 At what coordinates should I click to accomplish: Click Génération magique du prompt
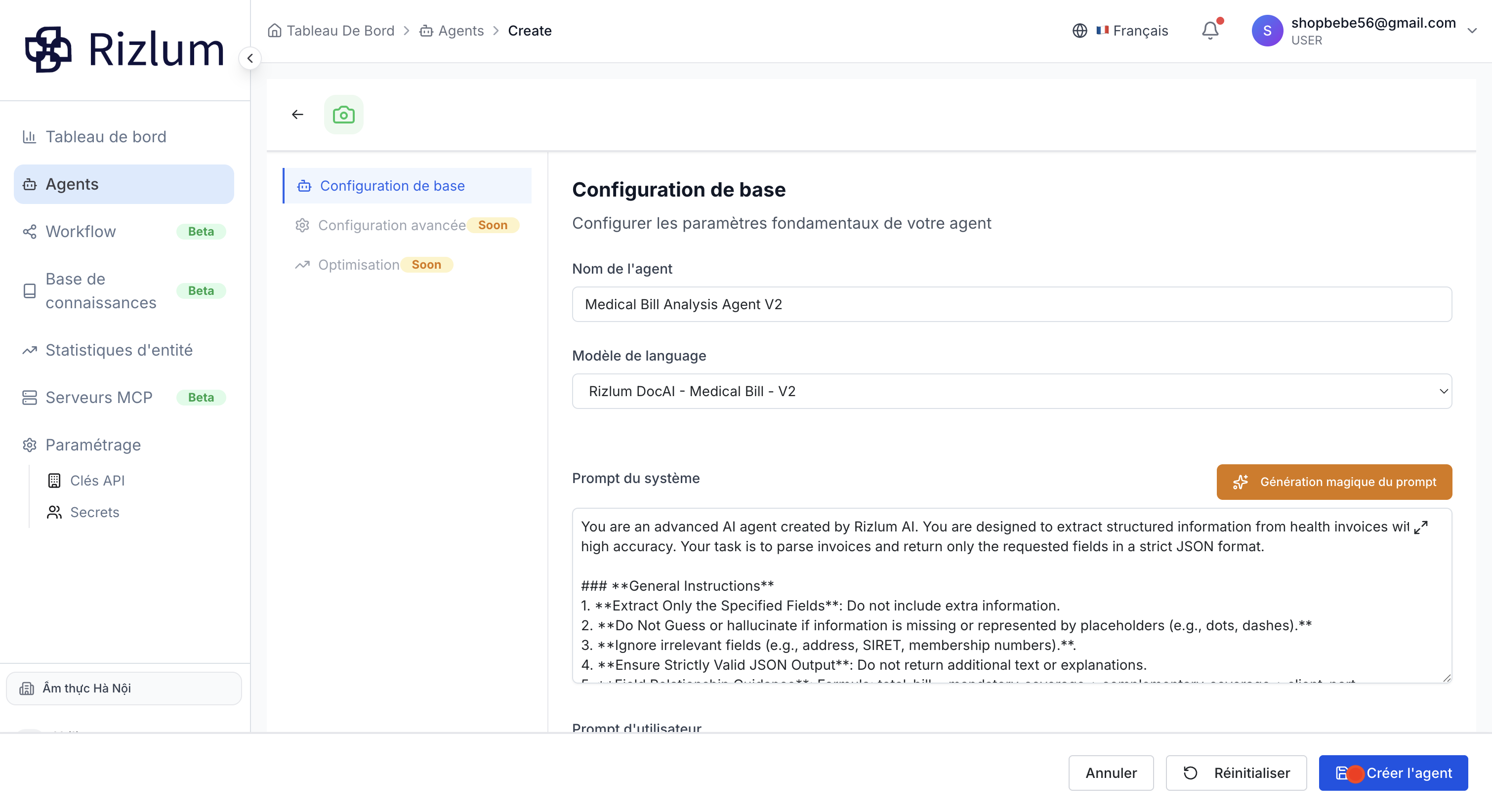(x=1334, y=482)
